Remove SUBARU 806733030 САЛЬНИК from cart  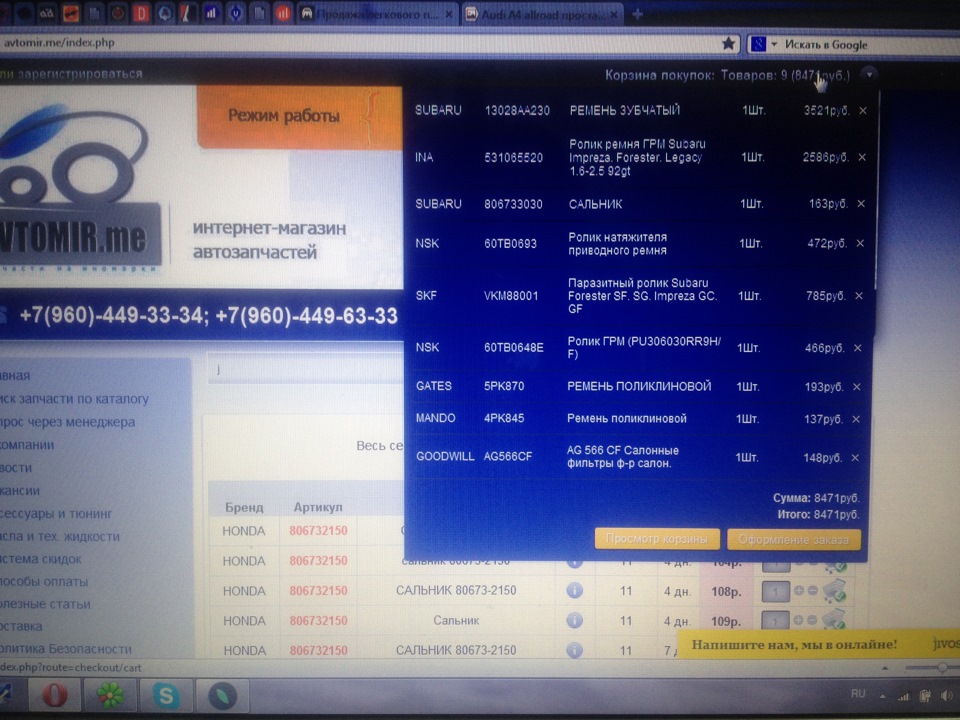pyautogui.click(x=861, y=203)
